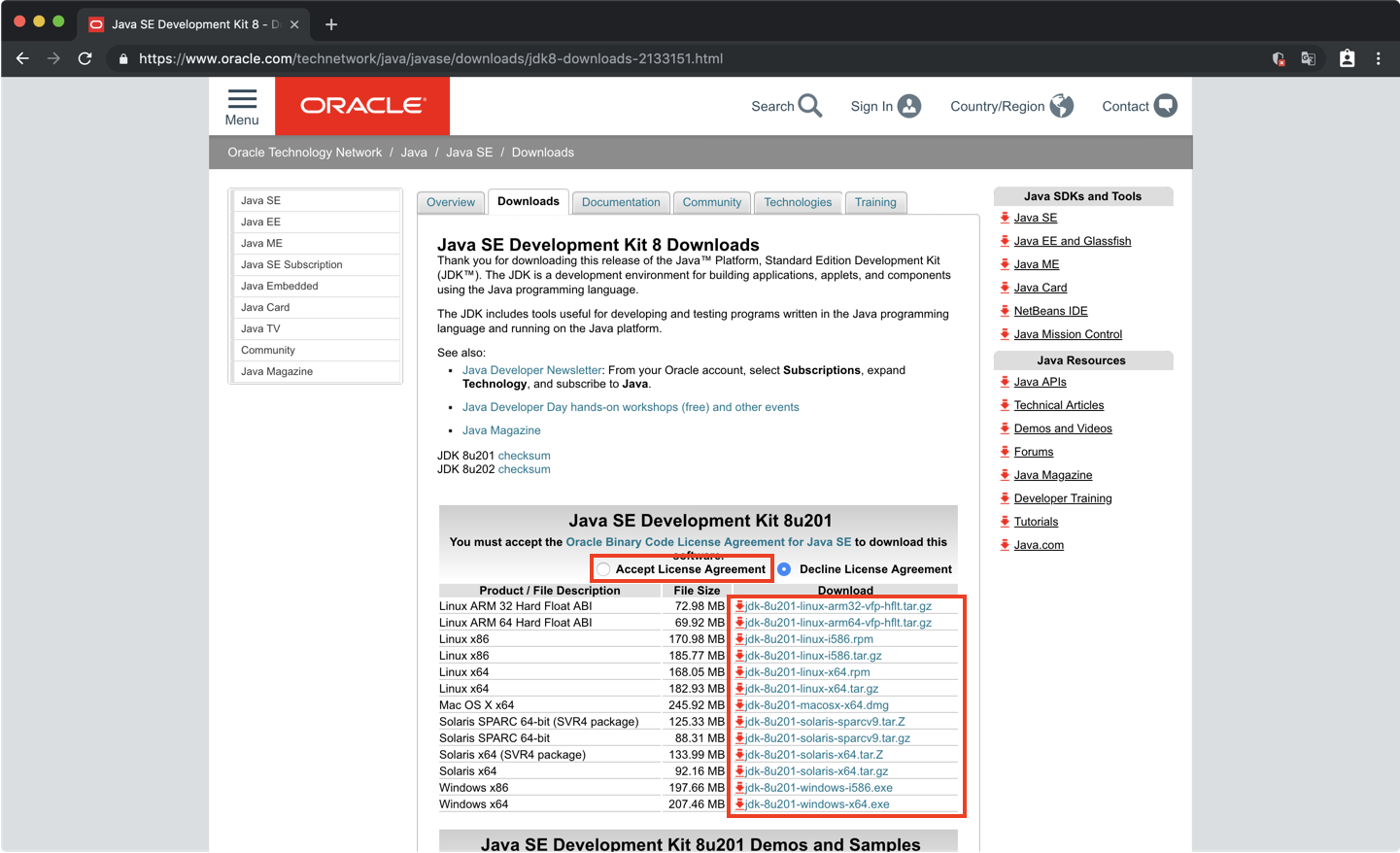Click the profile extension icon in toolbar

pos(1347,58)
